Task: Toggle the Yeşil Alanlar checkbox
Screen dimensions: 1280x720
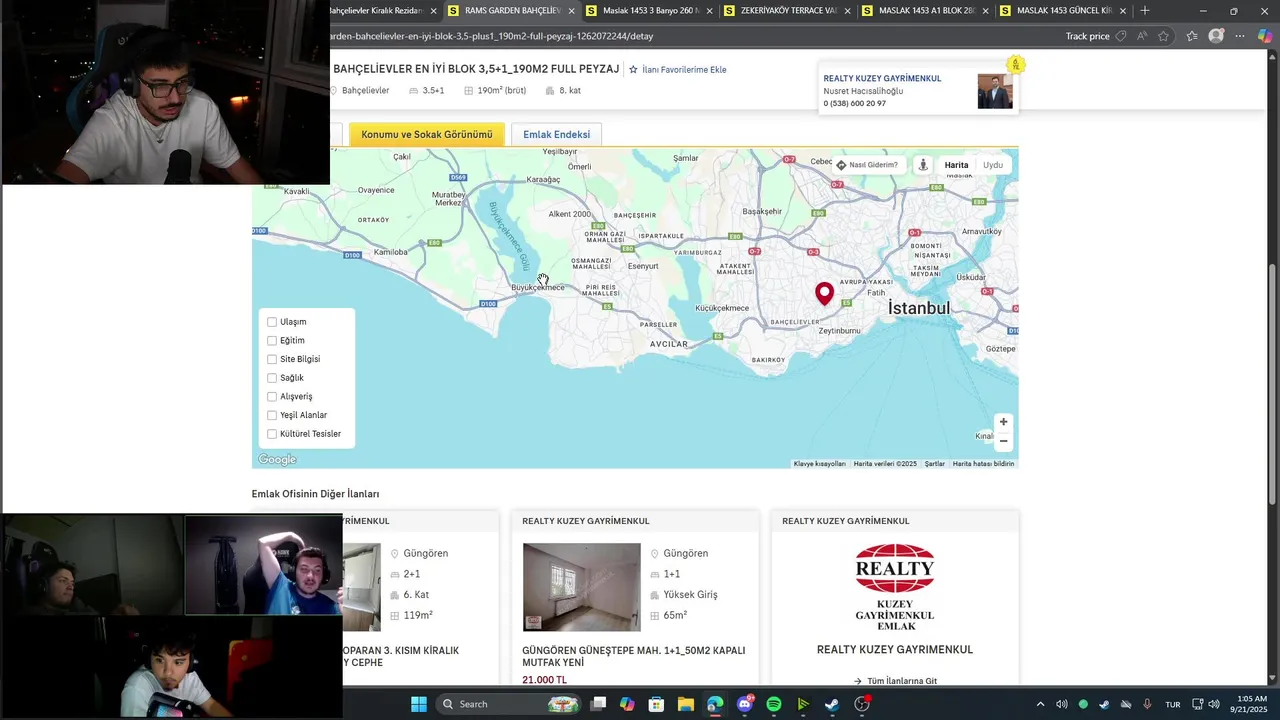Action: [x=272, y=415]
